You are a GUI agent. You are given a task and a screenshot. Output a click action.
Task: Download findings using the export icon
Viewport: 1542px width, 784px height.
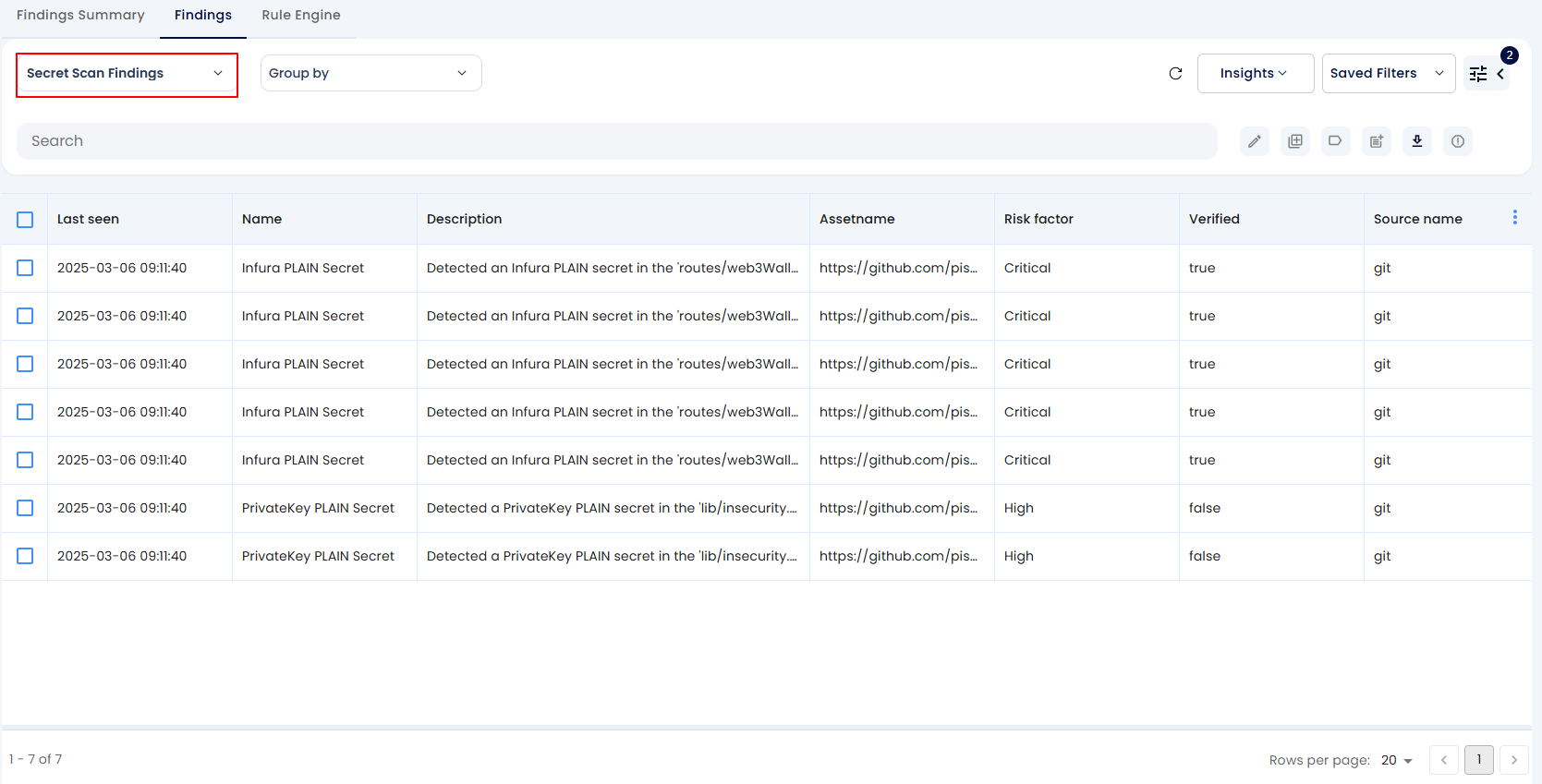coord(1416,141)
